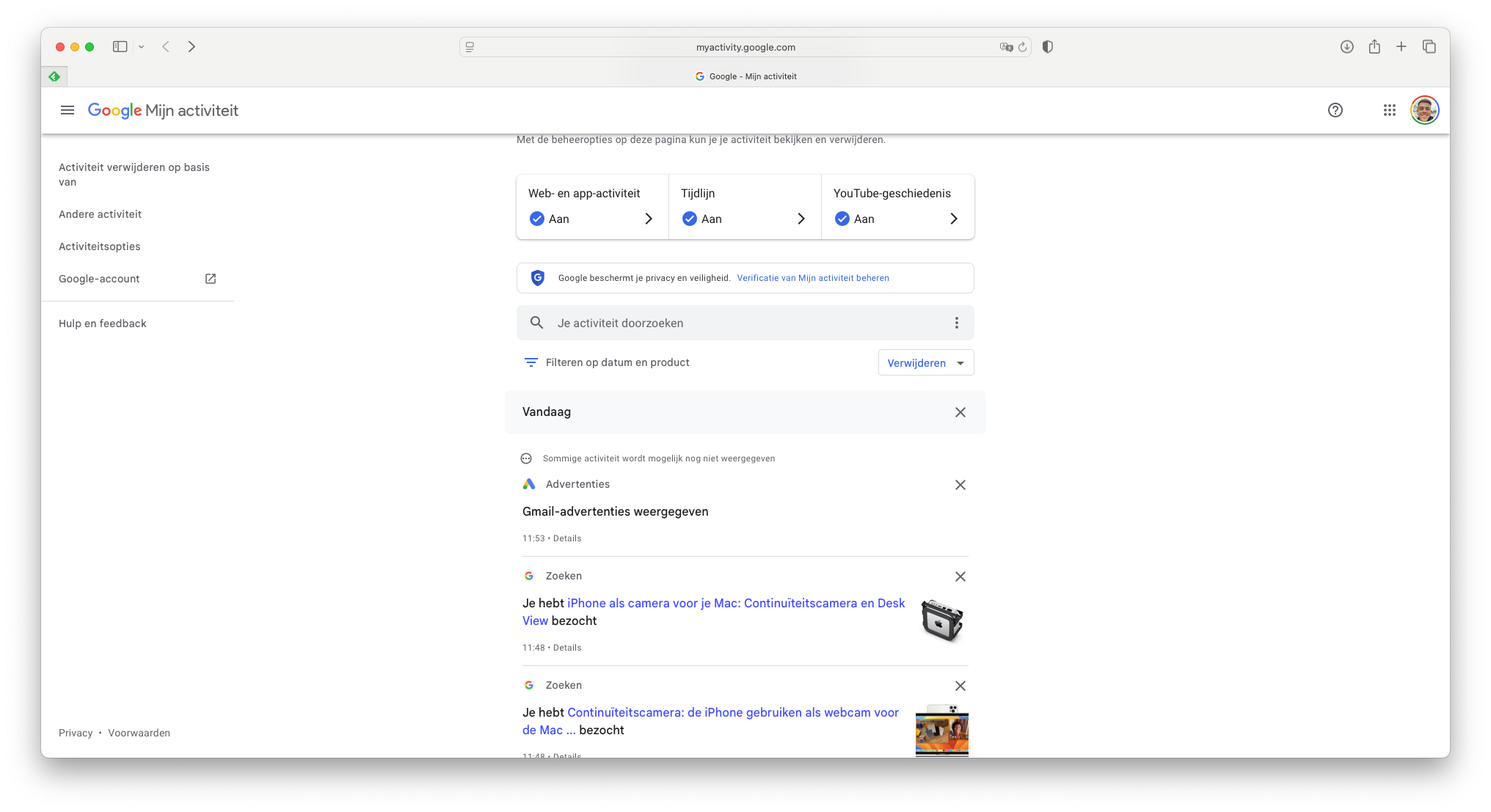Toggle the Safari sidebar

[x=120, y=46]
